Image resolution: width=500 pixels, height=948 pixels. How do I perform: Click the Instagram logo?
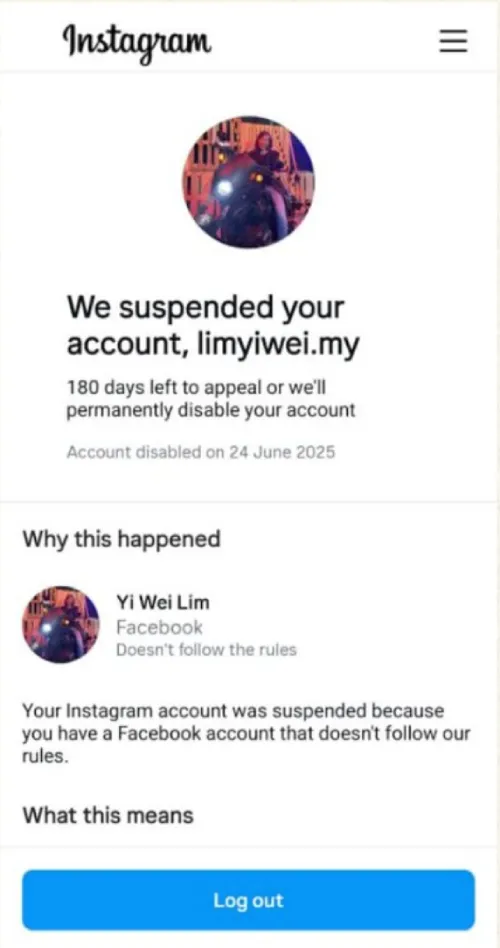pos(137,42)
